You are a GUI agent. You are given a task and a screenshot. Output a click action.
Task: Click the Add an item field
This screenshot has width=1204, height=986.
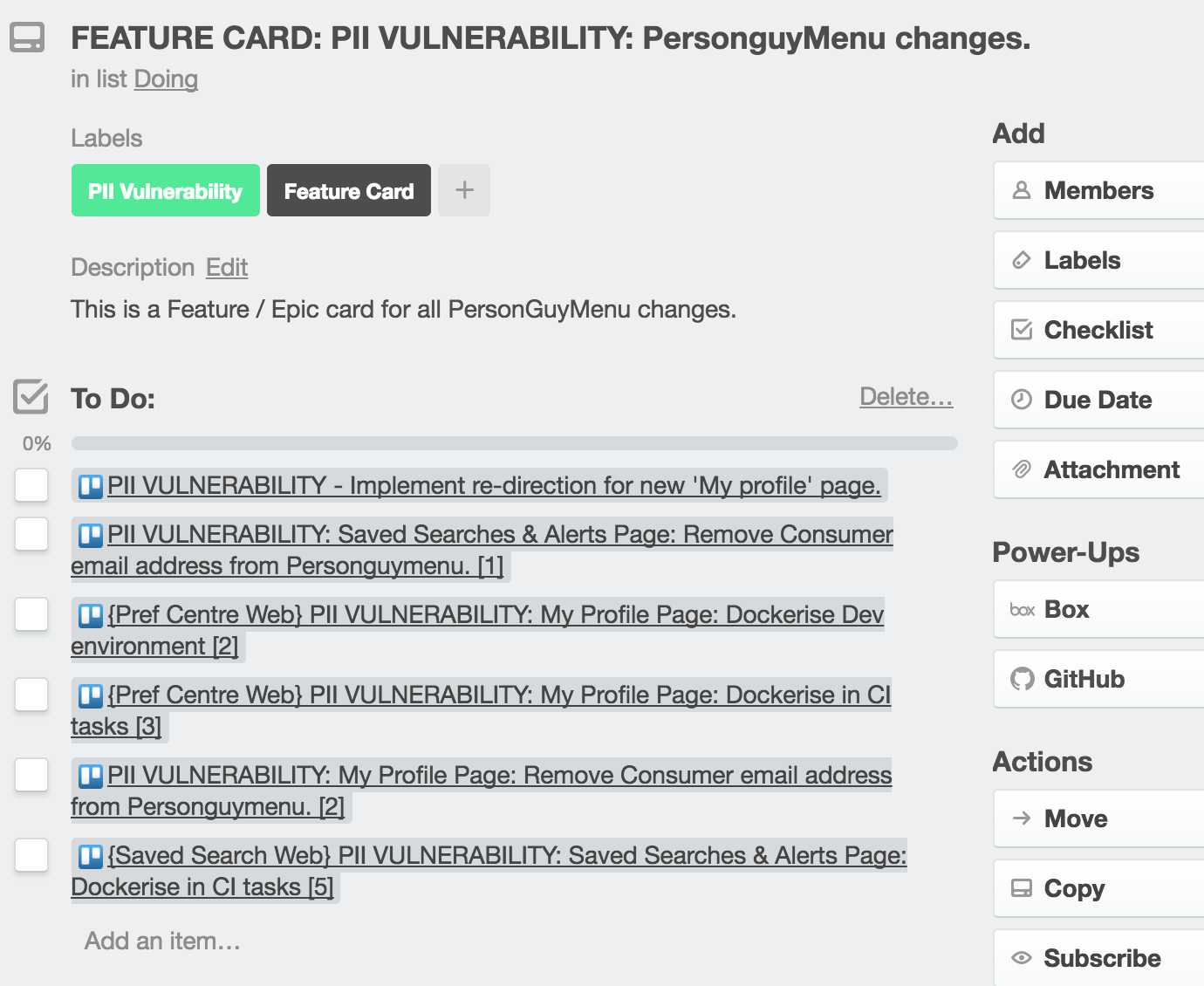tap(163, 941)
